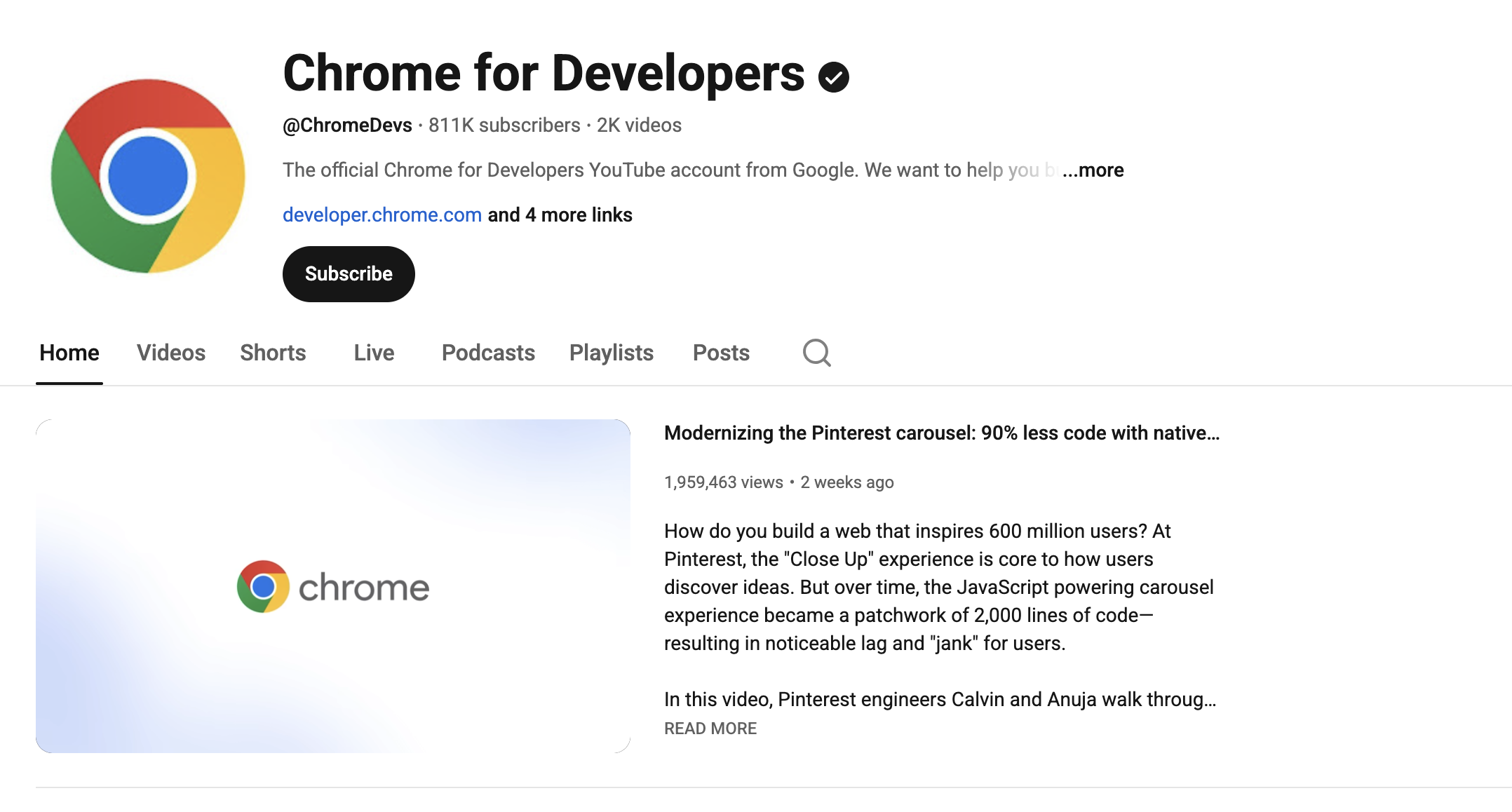This screenshot has height=812, width=1512.
Task: Click the line 'In this video, Pinterest engineers'
Action: point(940,700)
